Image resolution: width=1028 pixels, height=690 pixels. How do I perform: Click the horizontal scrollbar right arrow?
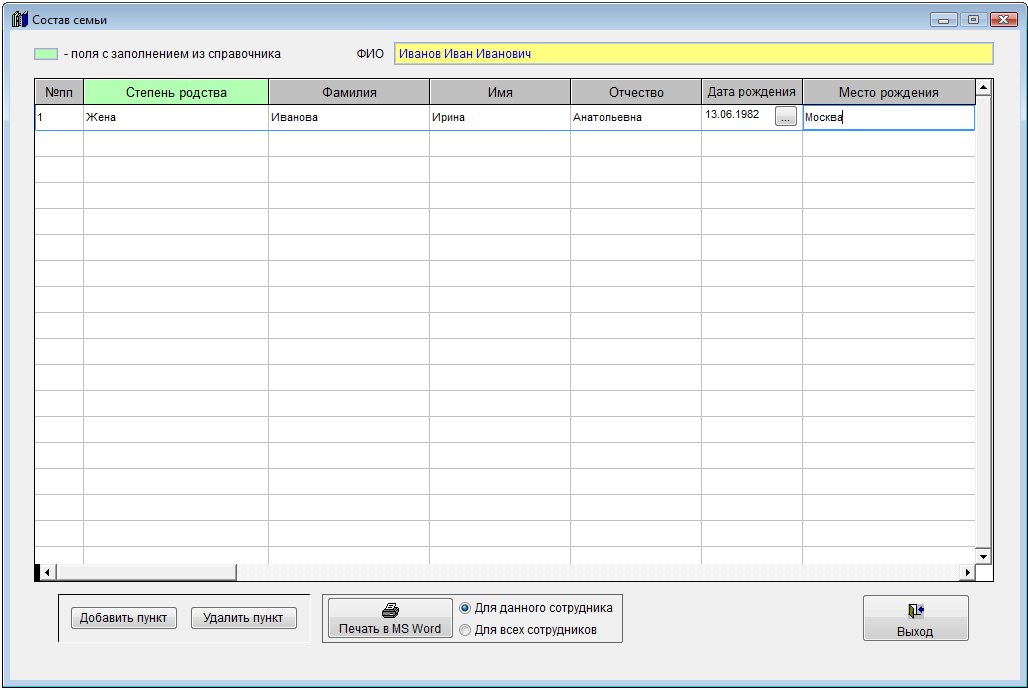(968, 573)
